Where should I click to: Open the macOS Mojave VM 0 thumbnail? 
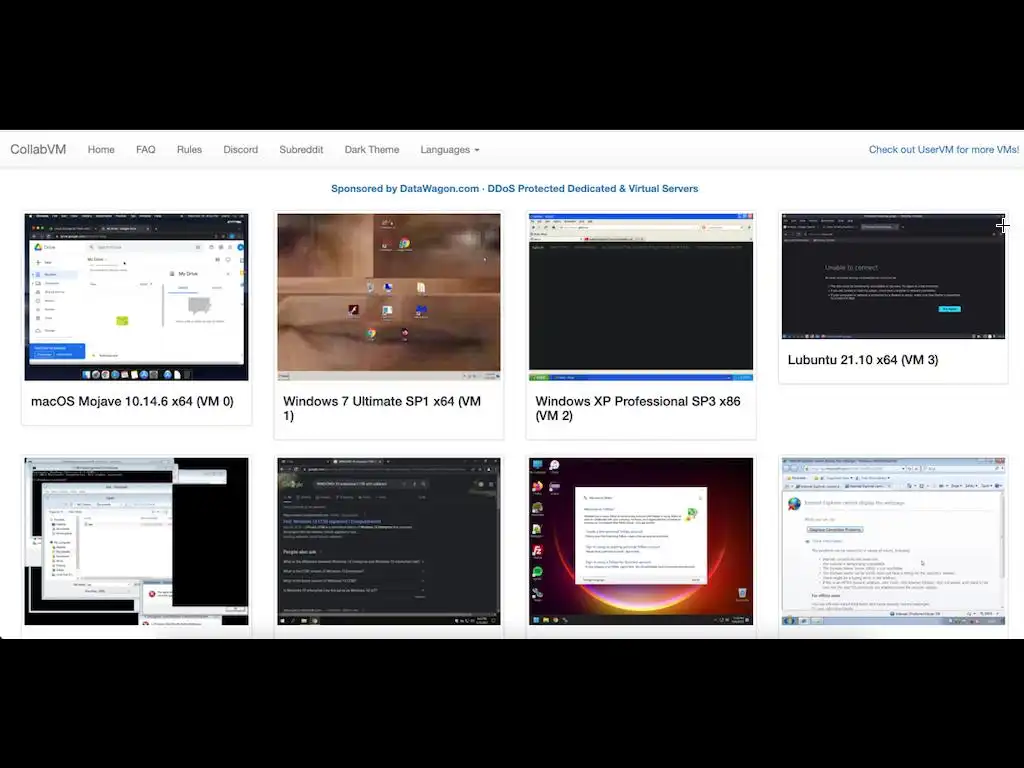[x=136, y=296]
